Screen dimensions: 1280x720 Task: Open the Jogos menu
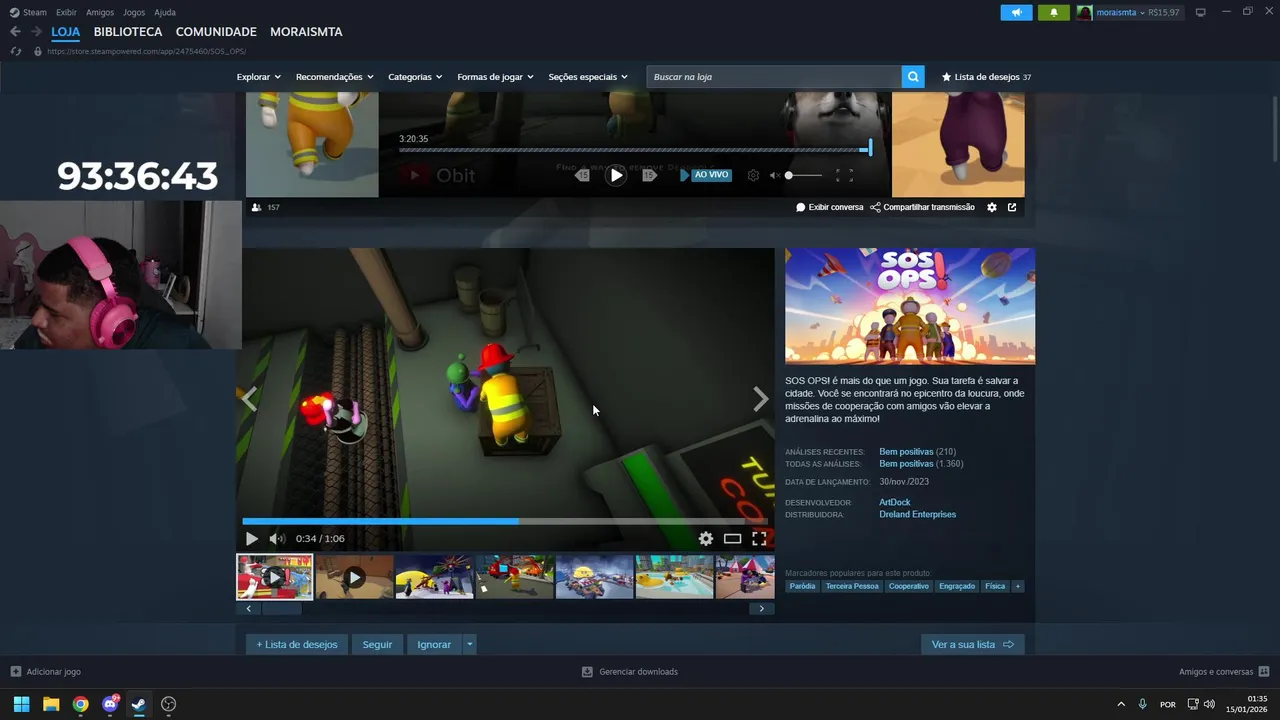tap(134, 12)
